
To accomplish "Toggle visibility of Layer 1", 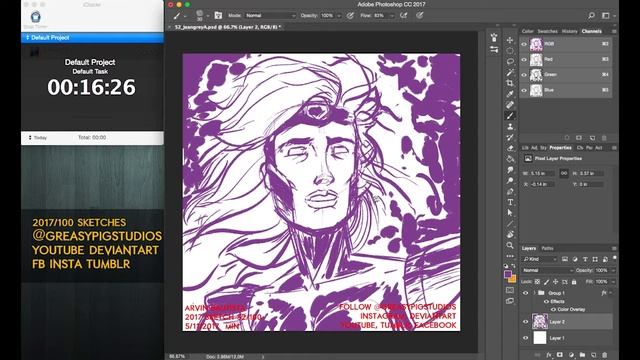I will (x=526, y=338).
